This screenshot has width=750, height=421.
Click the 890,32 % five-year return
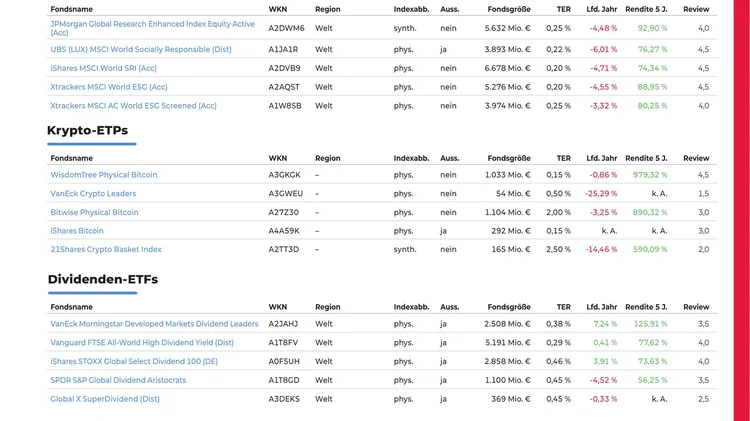point(650,212)
